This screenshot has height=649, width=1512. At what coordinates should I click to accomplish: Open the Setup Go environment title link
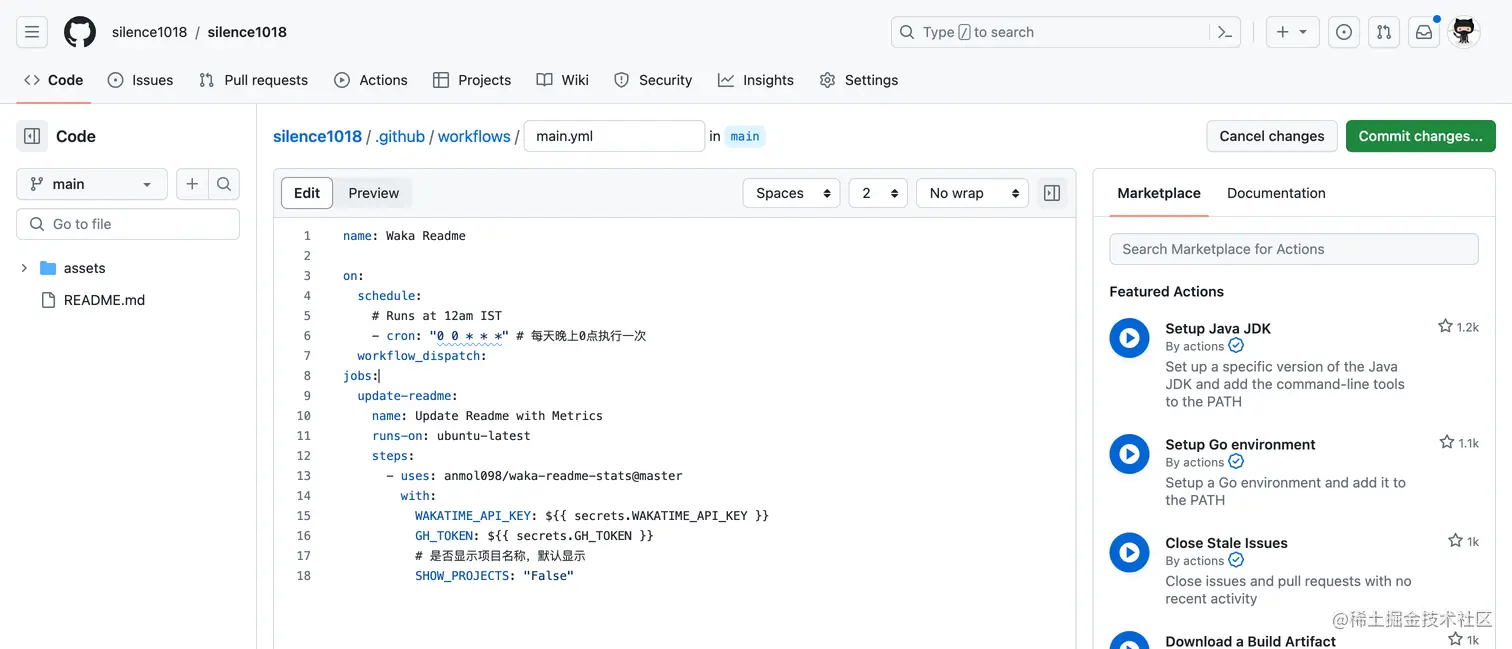(1240, 444)
